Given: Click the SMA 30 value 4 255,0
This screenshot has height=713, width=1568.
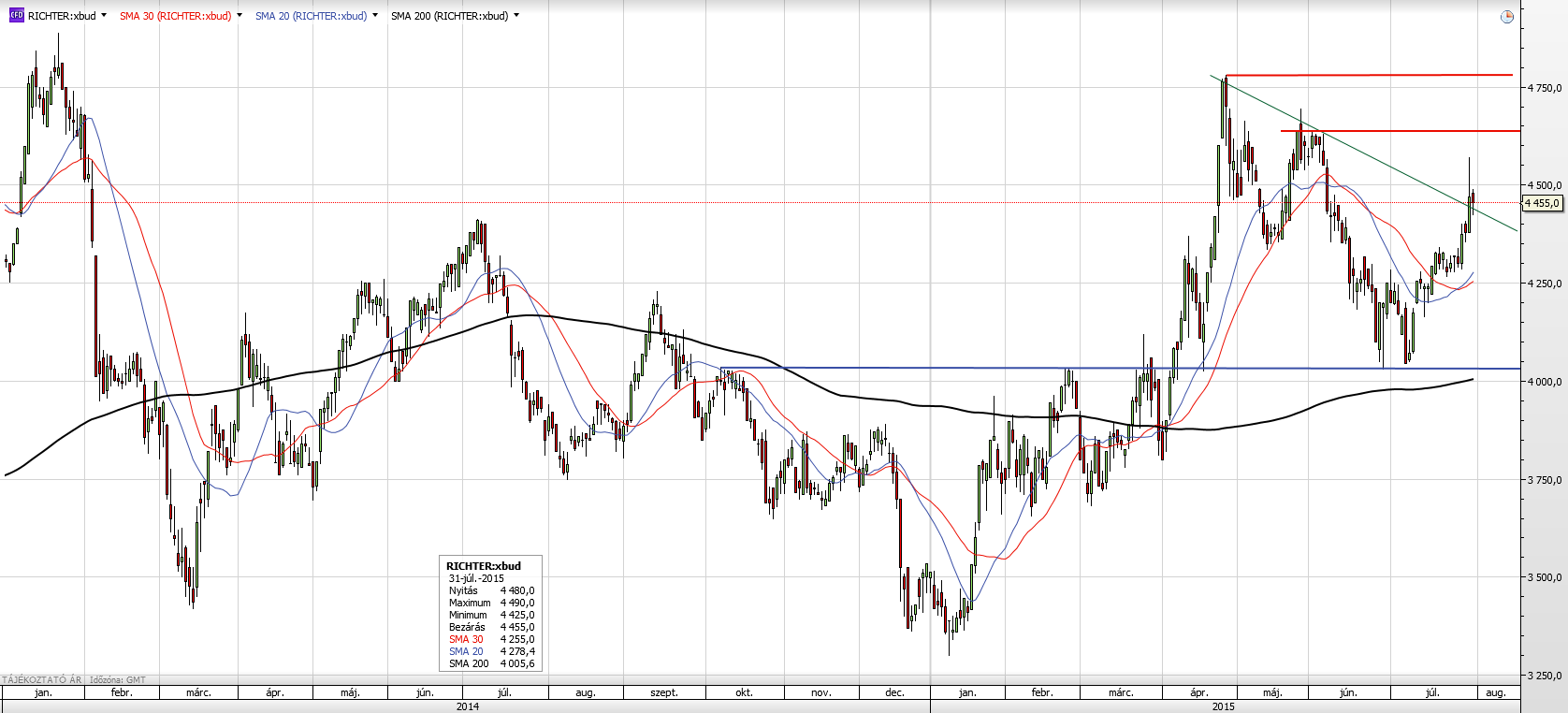Looking at the screenshot, I should (517, 639).
